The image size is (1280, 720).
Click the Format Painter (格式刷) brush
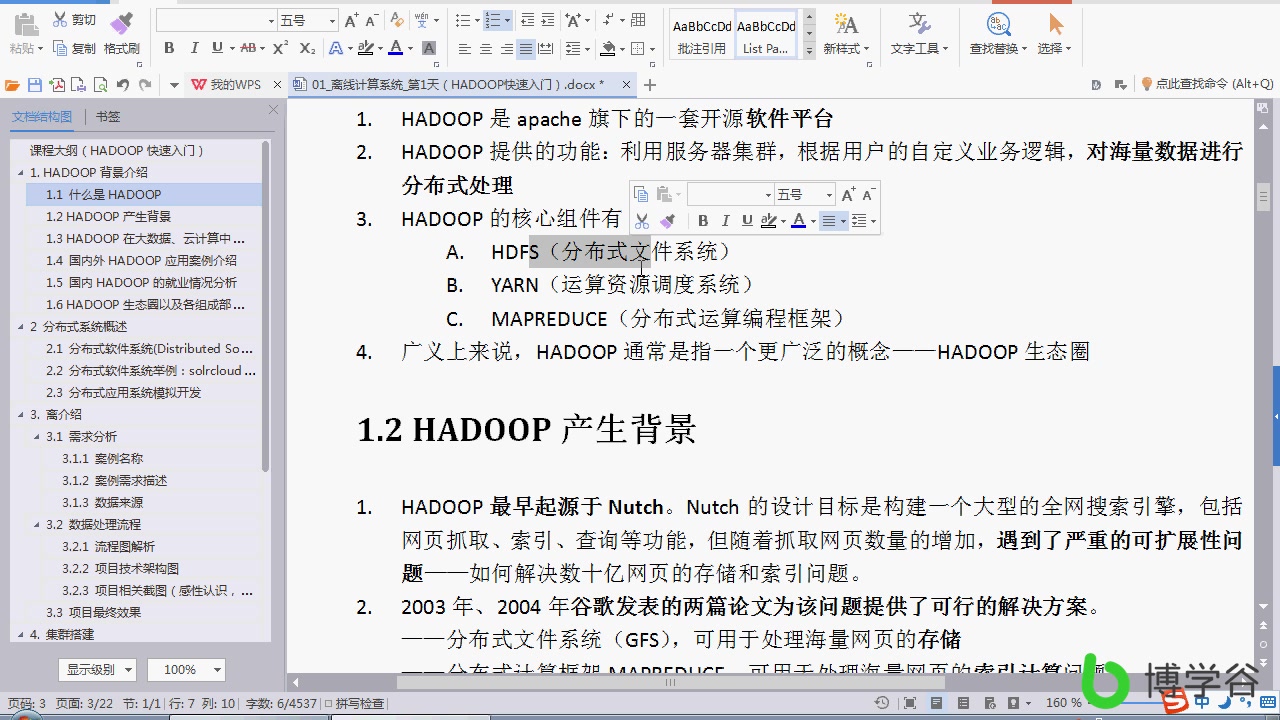[122, 33]
